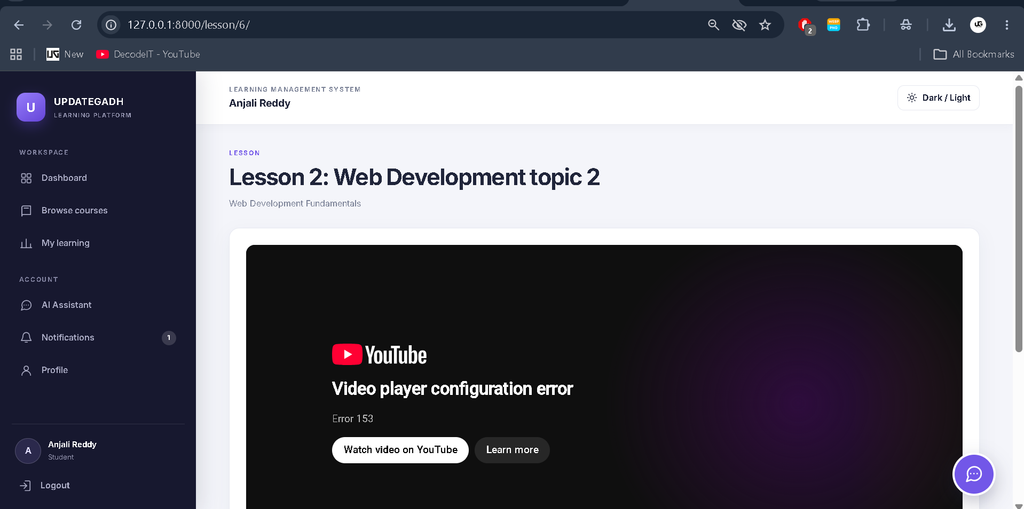Open the browser profile avatar

coord(978,25)
